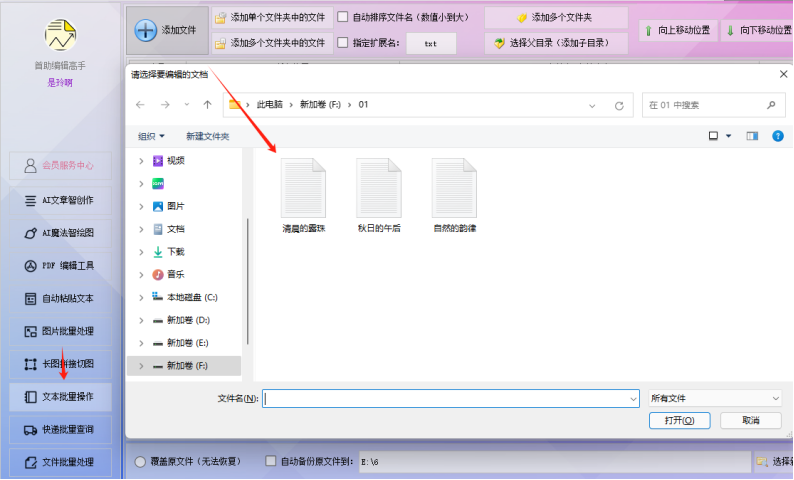Toggle the preview pane icon

(x=752, y=136)
